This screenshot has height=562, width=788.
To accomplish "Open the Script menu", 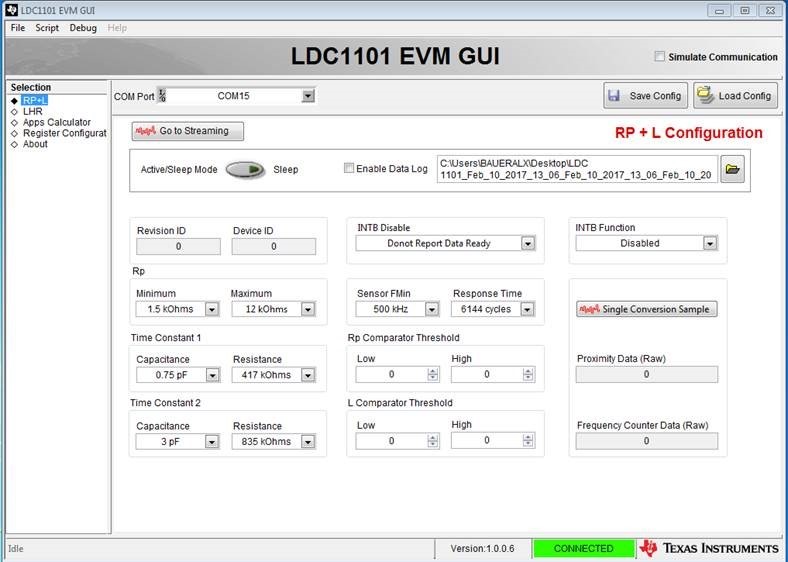I will pyautogui.click(x=47, y=28).
